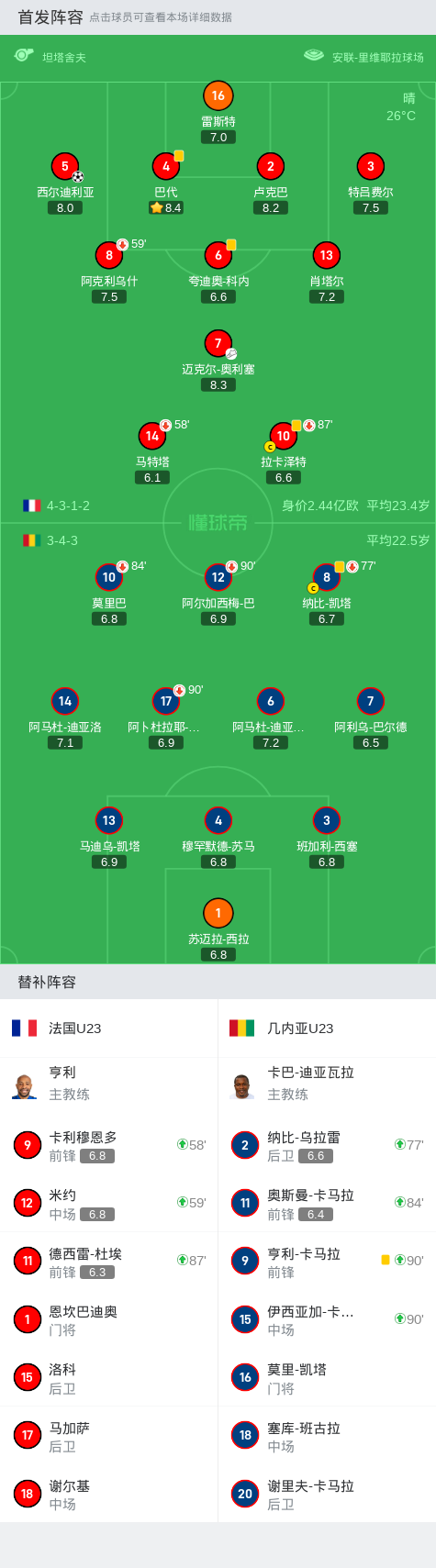Screen dimensions: 436x1568
Task: View coach 卡巴-迪亚瓦拉 profile photo
Action: tap(242, 1085)
